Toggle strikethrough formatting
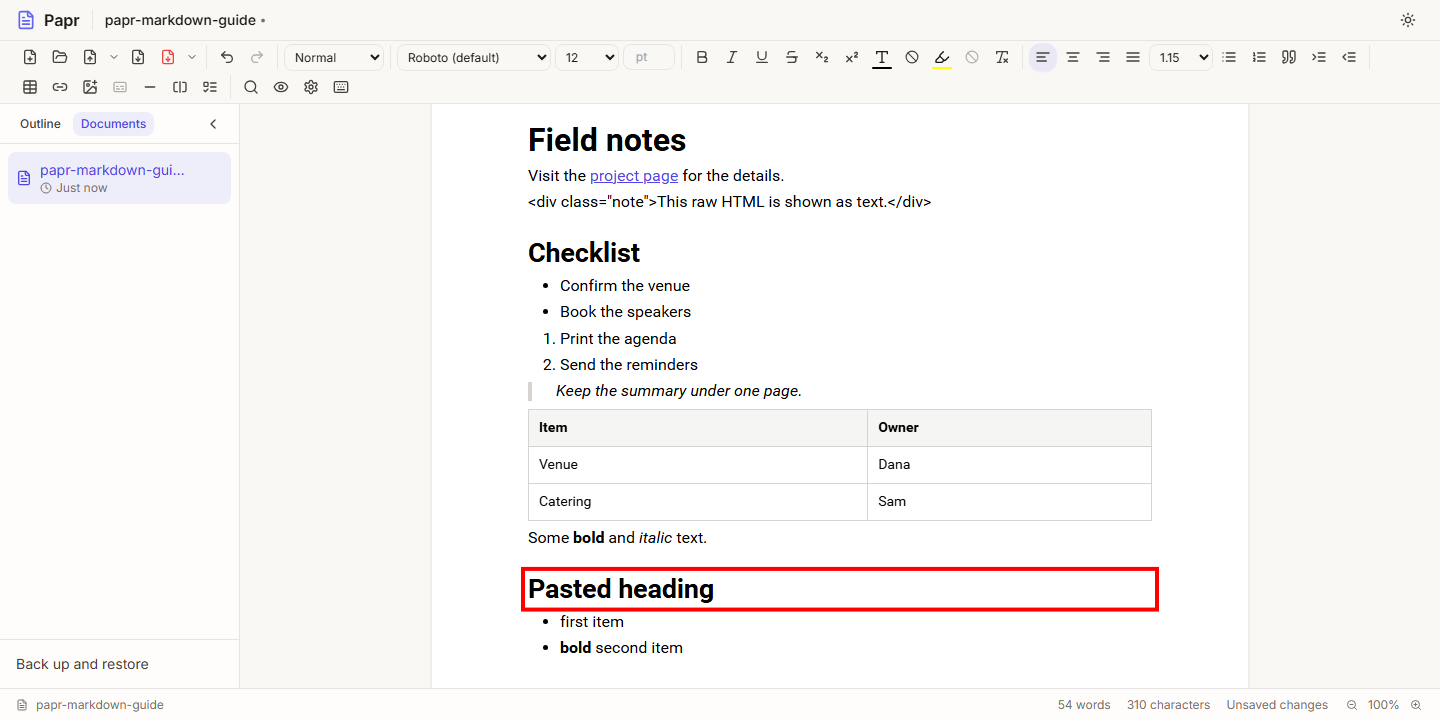 [x=792, y=57]
